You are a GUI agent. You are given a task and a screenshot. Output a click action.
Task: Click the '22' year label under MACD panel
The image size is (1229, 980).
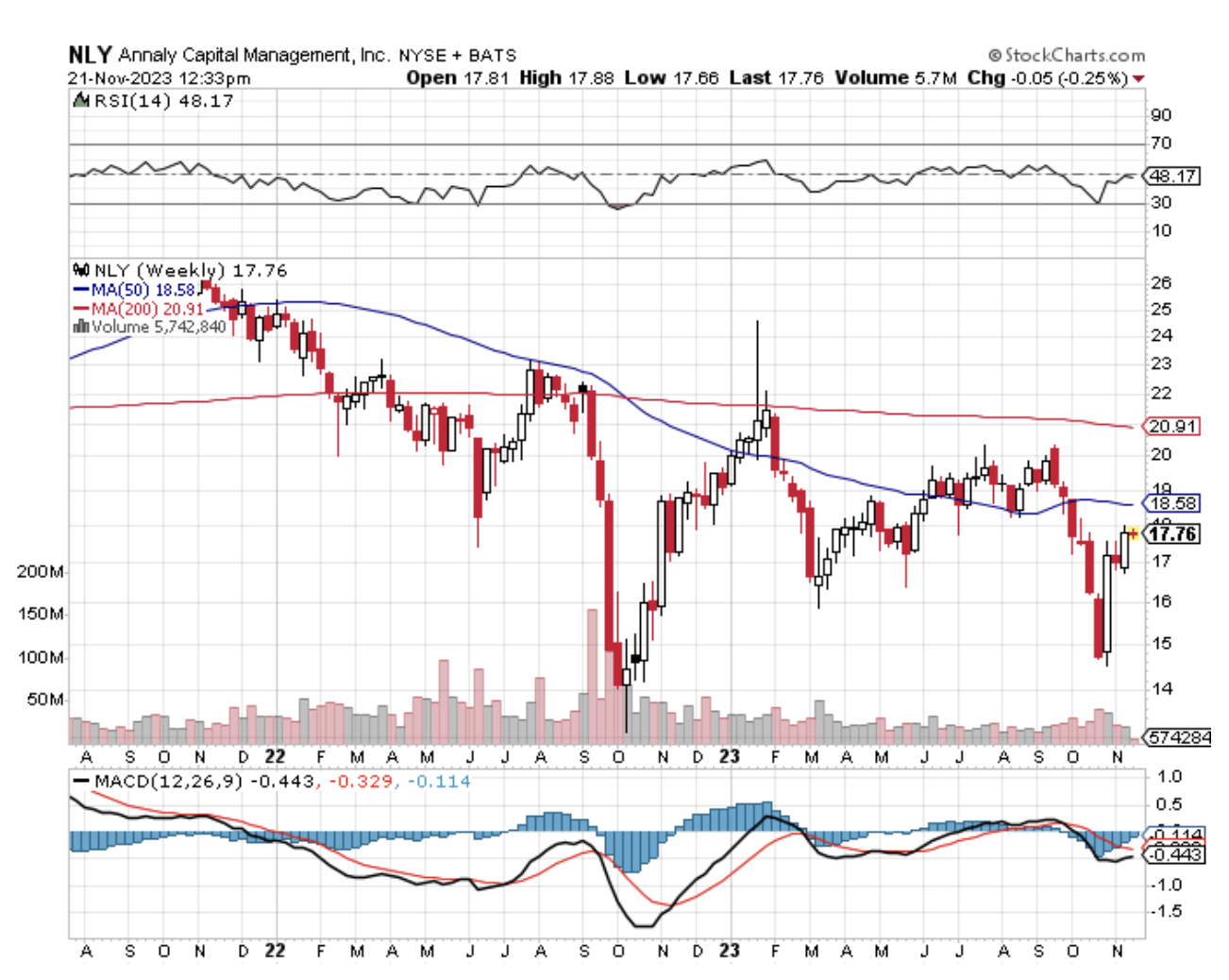[x=275, y=951]
